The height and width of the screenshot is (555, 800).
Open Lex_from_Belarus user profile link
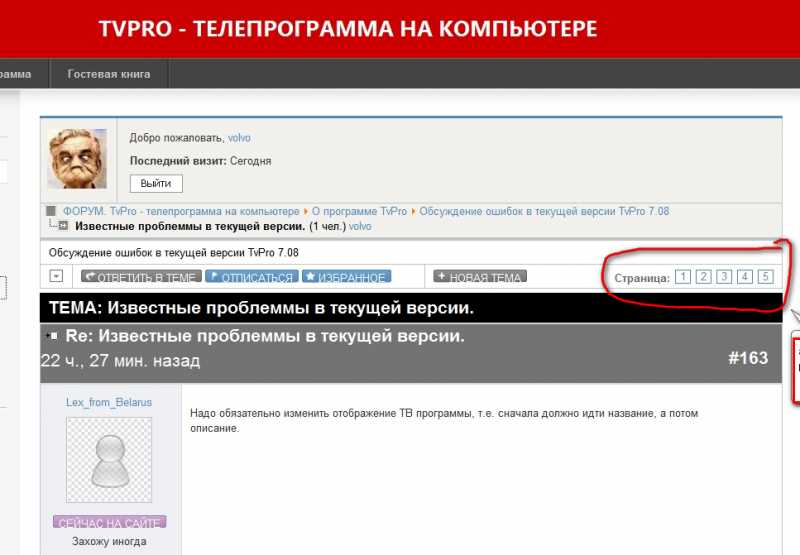click(x=109, y=402)
